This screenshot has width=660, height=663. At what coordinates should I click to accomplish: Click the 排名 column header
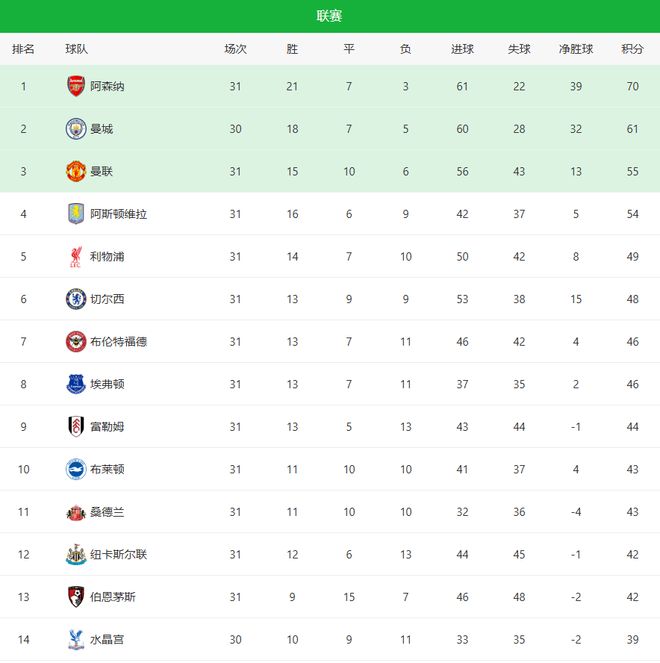[x=23, y=49]
